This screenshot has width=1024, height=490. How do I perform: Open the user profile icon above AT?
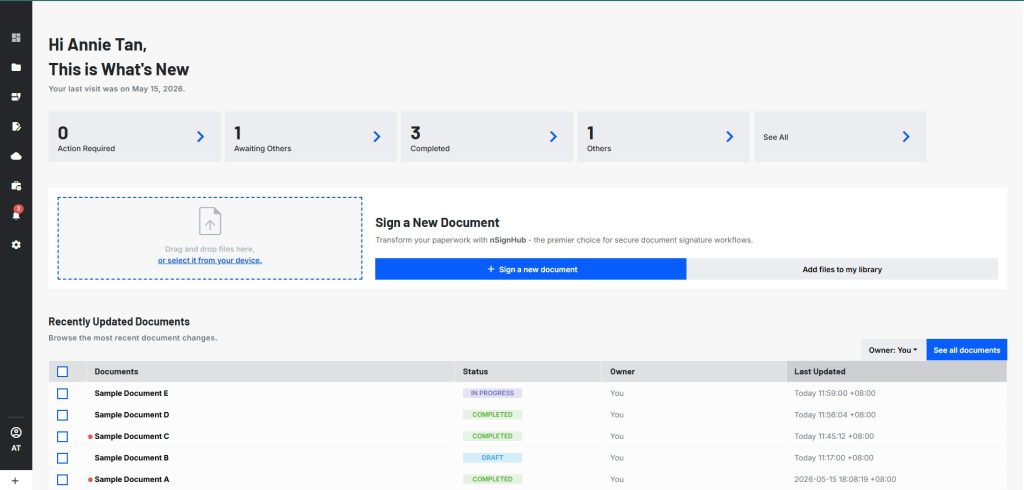click(x=16, y=433)
